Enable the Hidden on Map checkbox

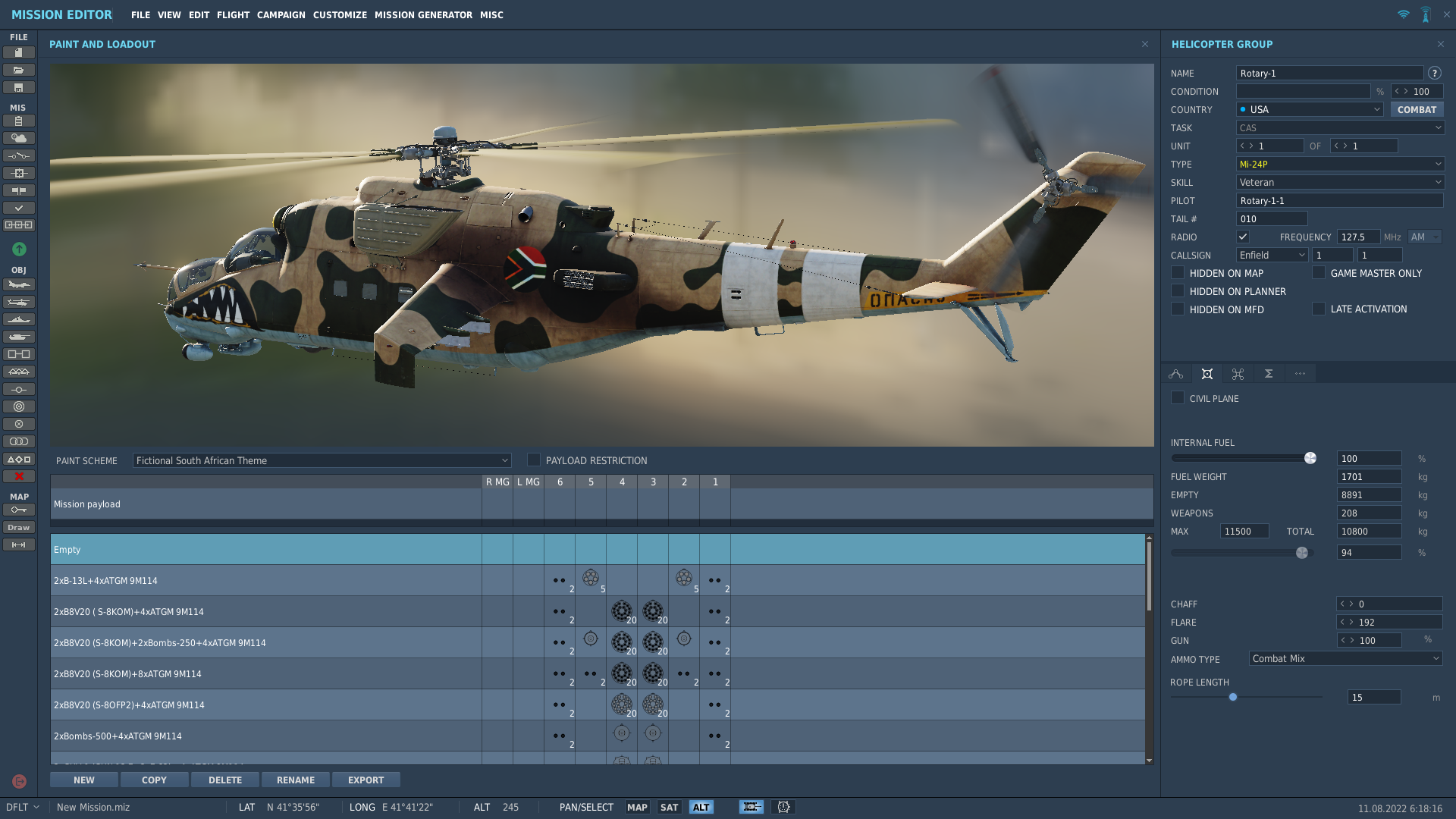[x=1178, y=273]
